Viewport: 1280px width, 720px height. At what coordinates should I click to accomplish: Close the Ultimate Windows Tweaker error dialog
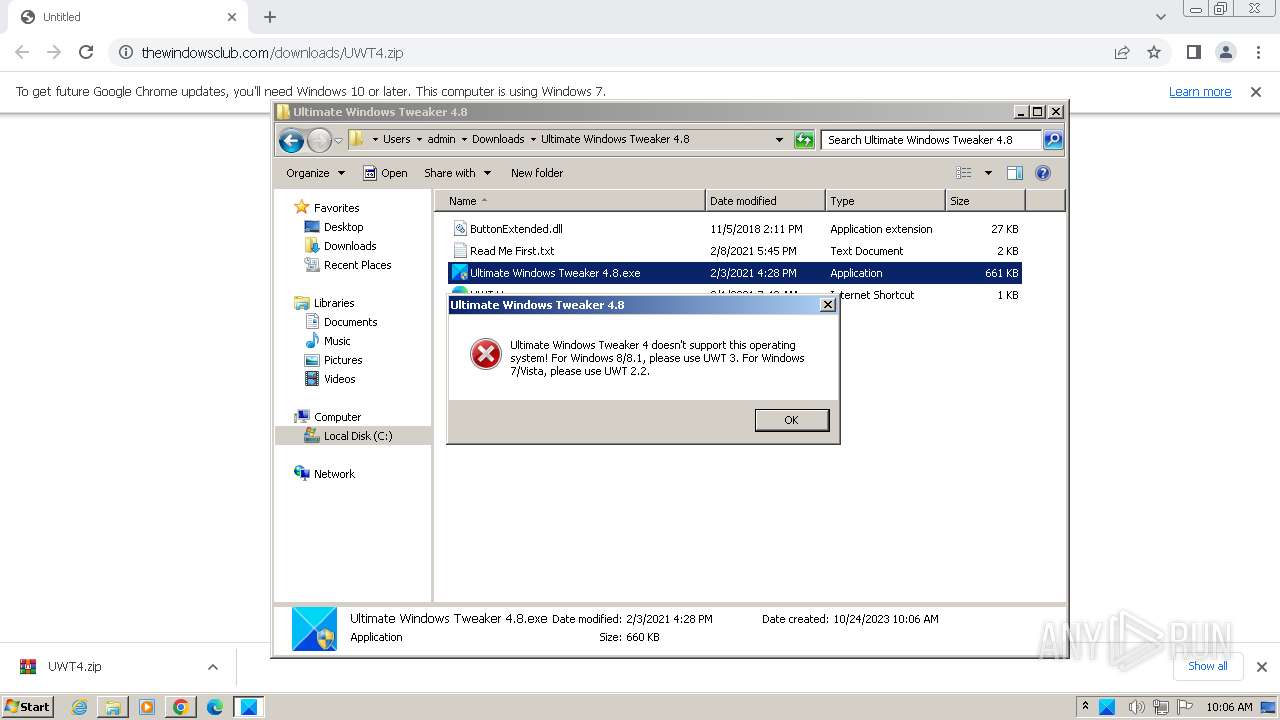[827, 305]
